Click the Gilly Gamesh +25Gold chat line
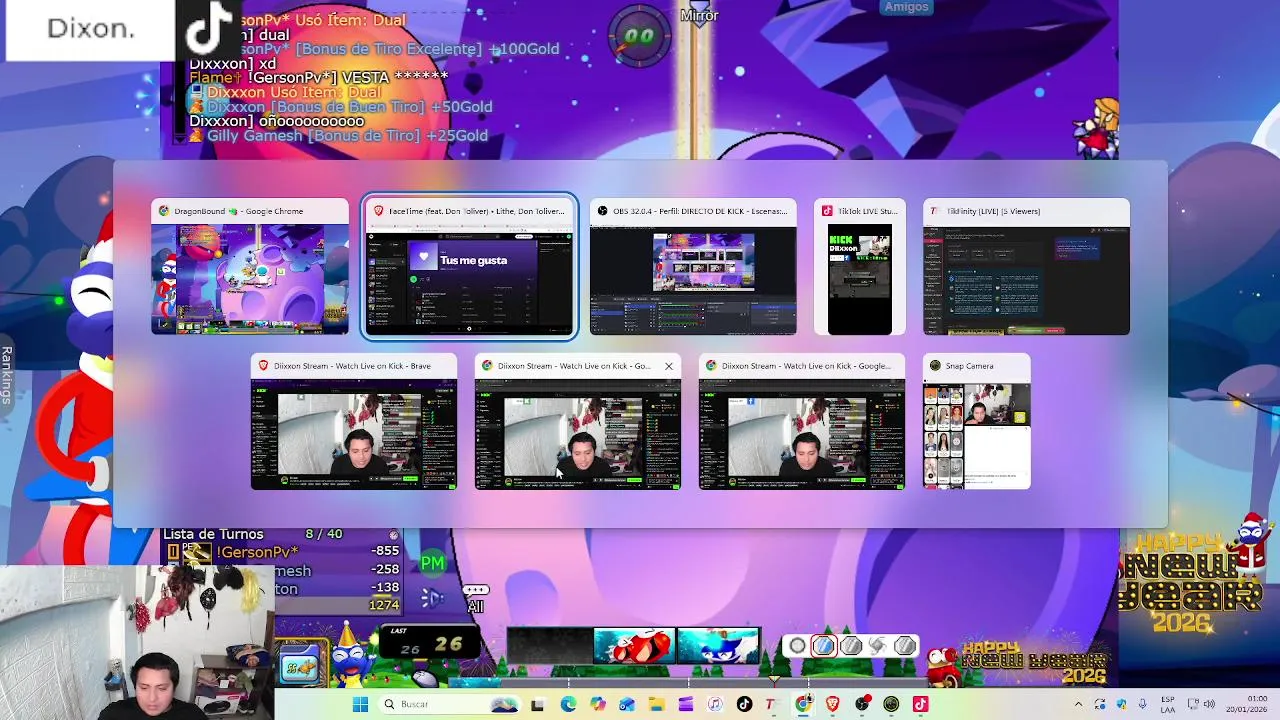The height and width of the screenshot is (720, 1280). (347, 136)
